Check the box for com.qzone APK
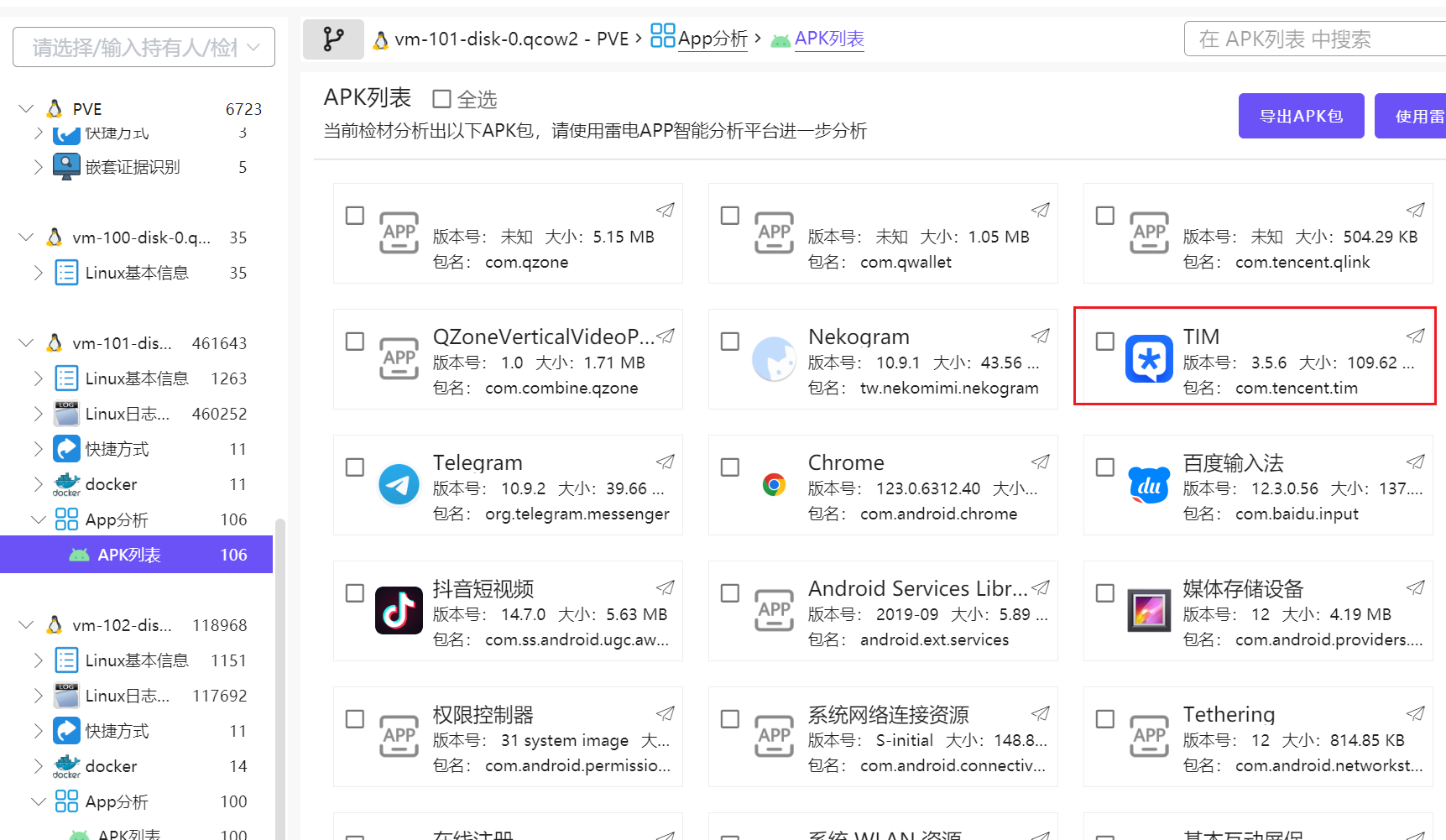Image resolution: width=1446 pixels, height=840 pixels. coord(355,216)
